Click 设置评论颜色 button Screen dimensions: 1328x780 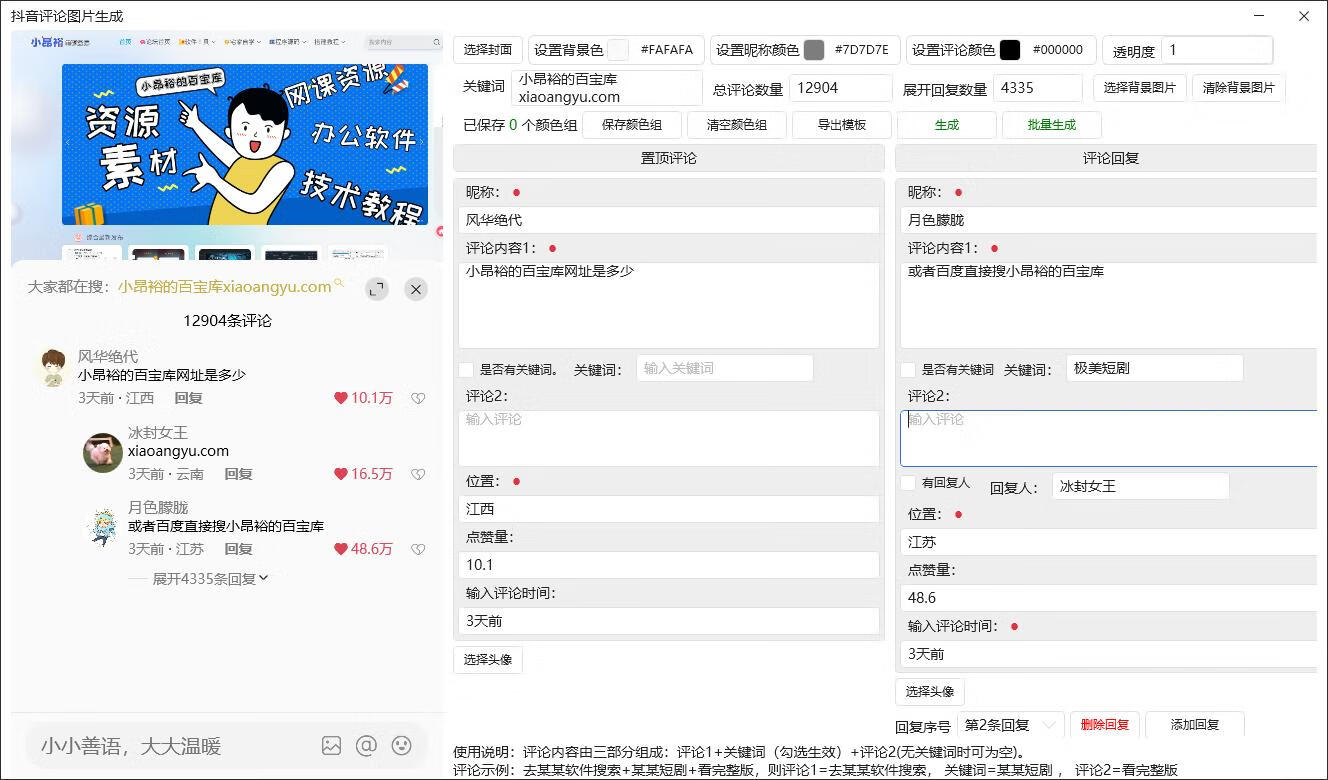953,50
